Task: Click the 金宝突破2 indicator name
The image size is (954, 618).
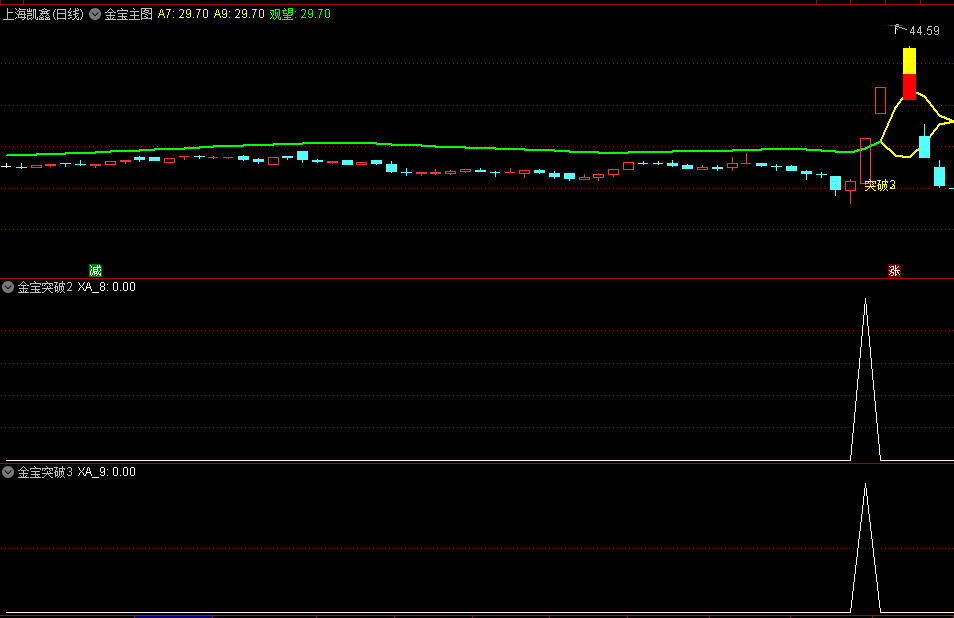Action: [45, 287]
